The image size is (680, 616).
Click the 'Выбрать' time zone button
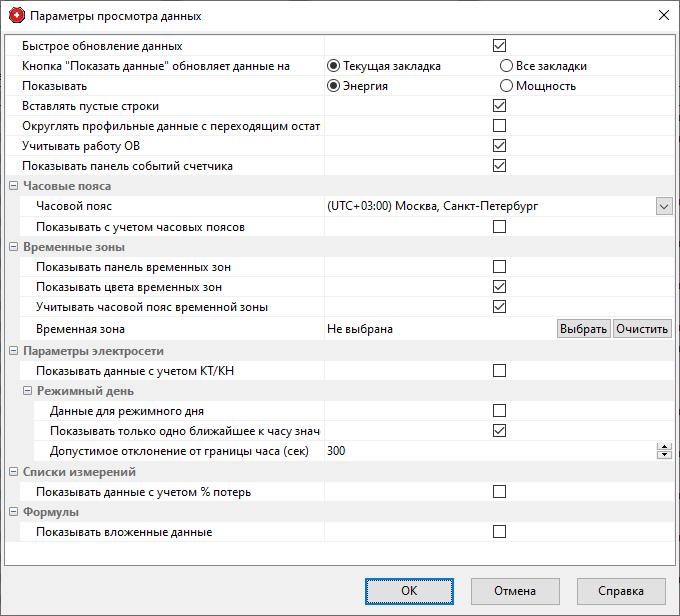click(583, 328)
